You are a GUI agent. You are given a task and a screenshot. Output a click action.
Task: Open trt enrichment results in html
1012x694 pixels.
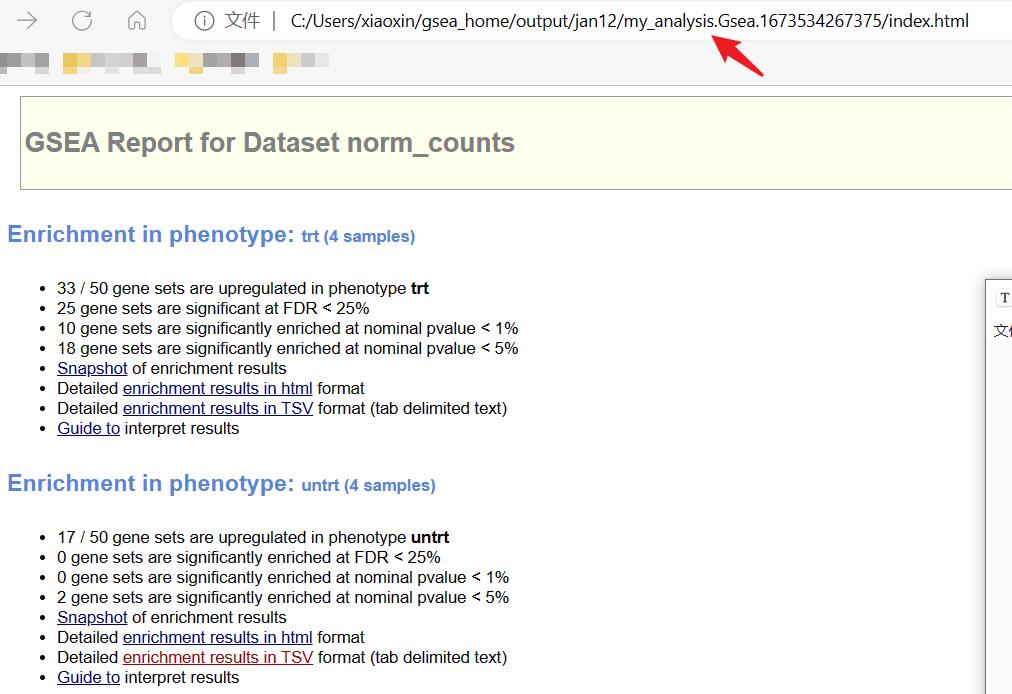[217, 388]
